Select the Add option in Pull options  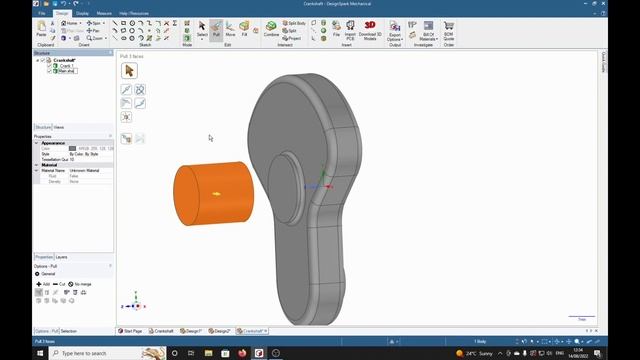tap(43, 284)
